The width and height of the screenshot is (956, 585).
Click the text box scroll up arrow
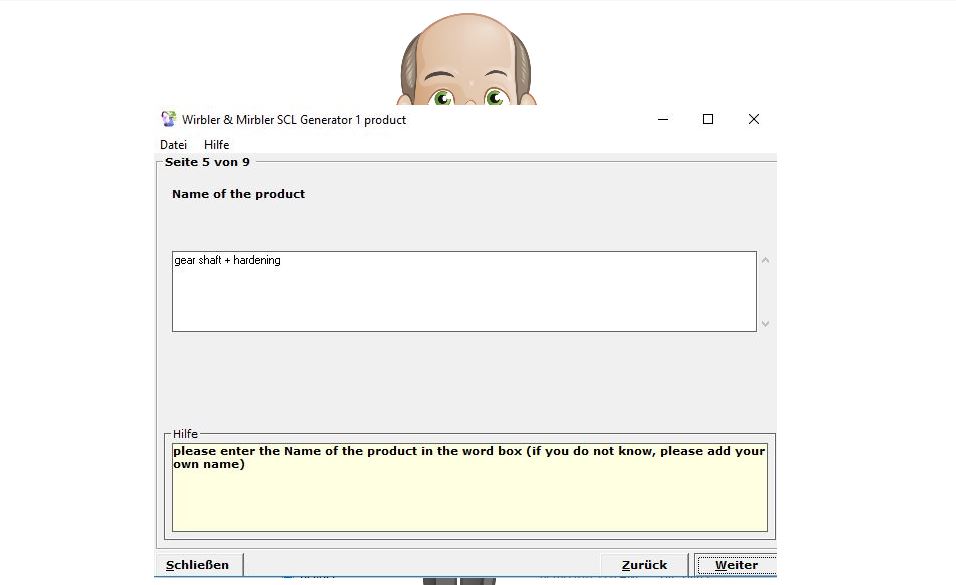point(766,260)
